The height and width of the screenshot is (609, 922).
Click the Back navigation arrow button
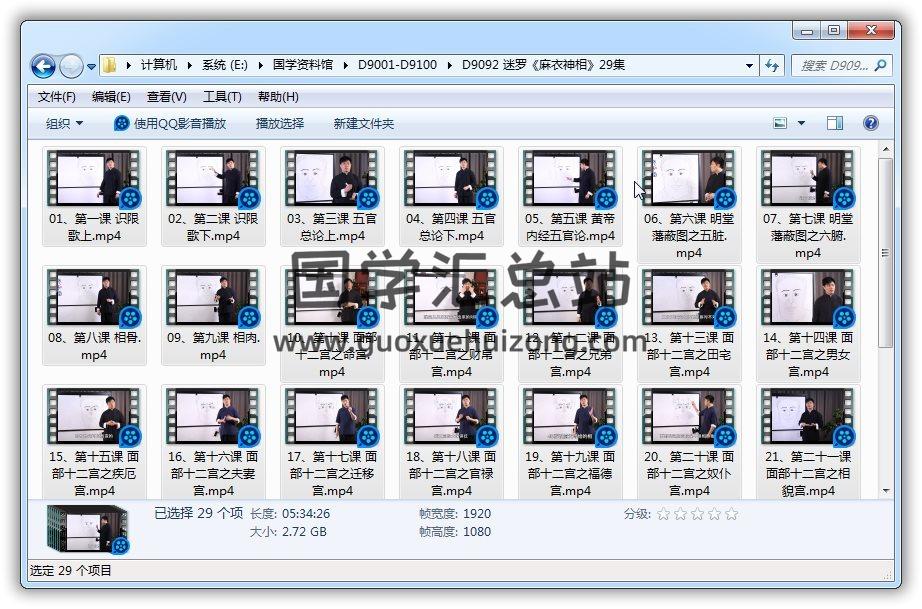43,66
